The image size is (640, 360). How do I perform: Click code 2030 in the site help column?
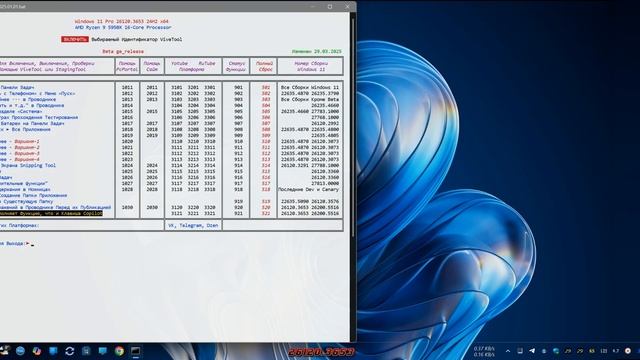click(152, 207)
